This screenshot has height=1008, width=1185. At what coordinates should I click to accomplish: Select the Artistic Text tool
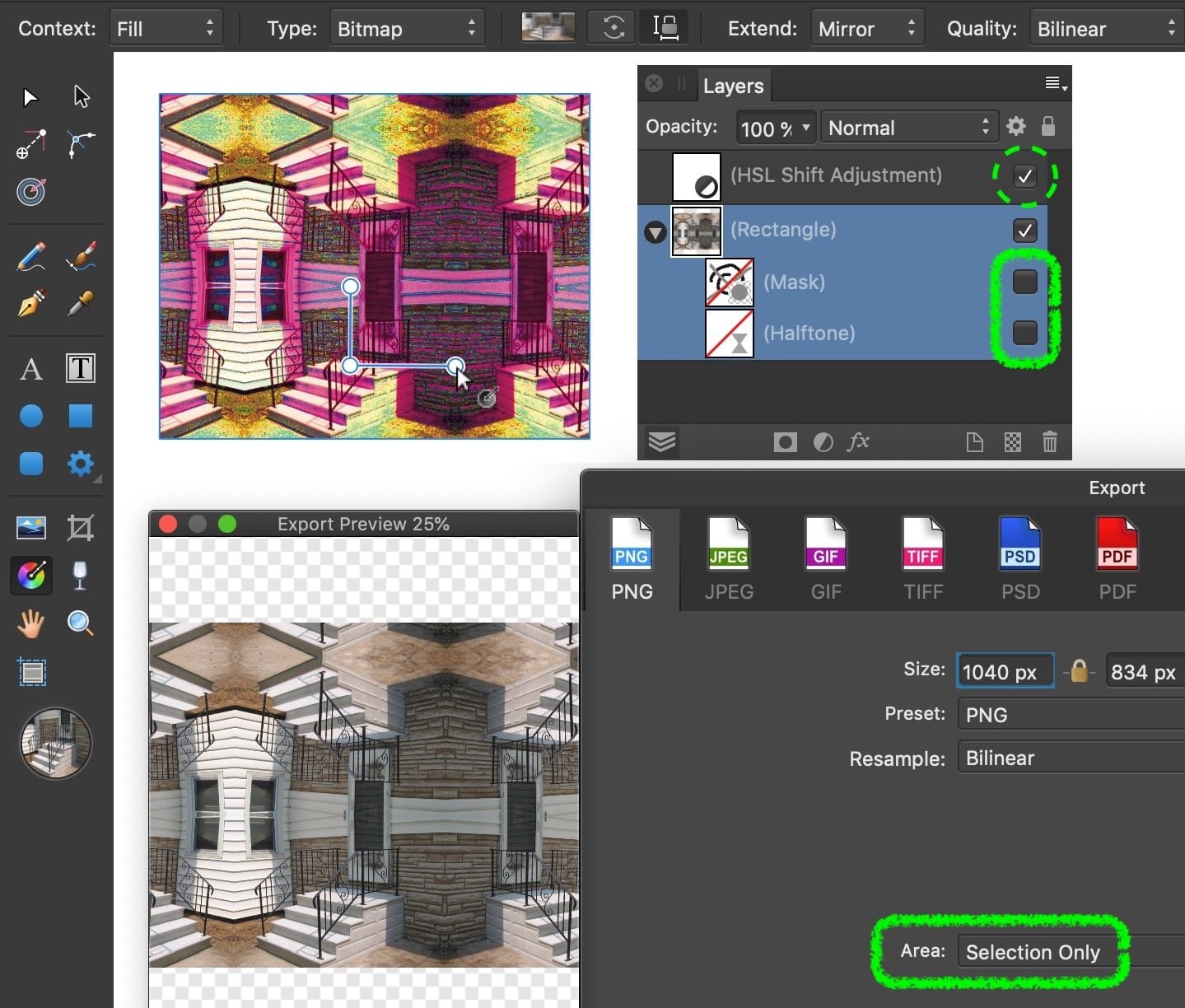[30, 368]
